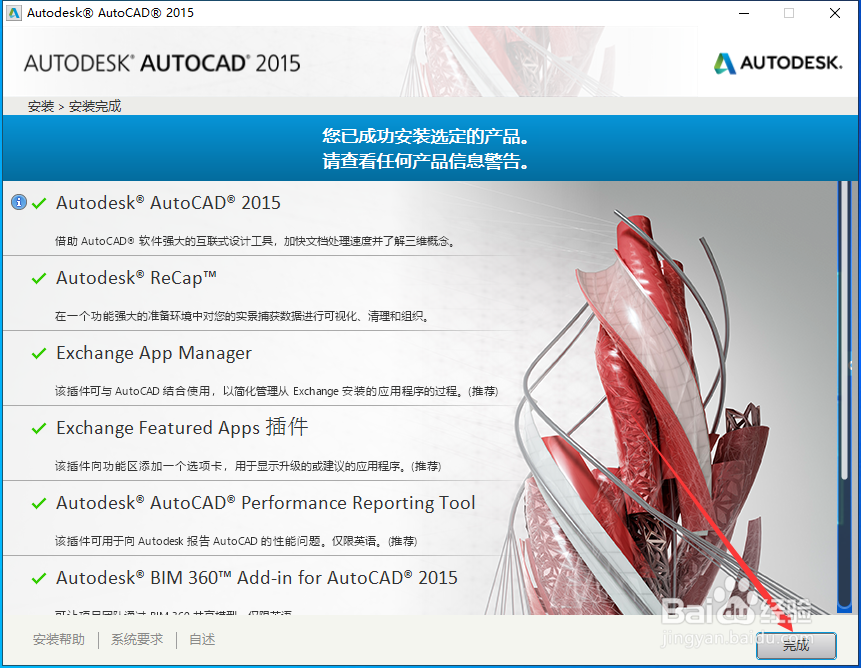Click the Autodesk logo at top right
Screen dimensions: 861x668
pos(778,62)
